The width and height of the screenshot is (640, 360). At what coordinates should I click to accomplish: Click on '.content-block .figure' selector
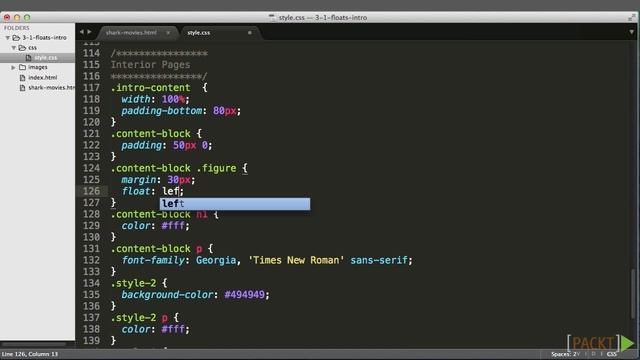(173, 168)
